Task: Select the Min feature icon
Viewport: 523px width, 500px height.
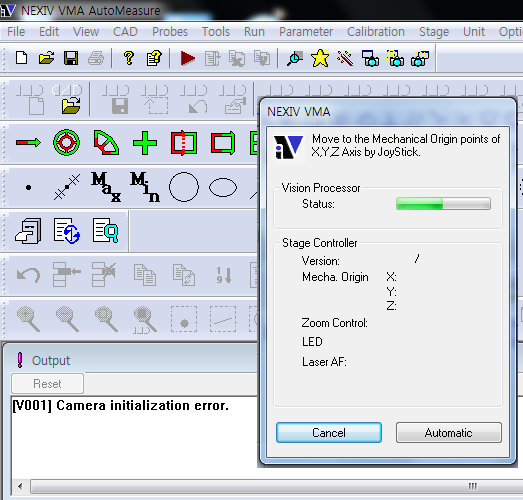Action: [145, 187]
